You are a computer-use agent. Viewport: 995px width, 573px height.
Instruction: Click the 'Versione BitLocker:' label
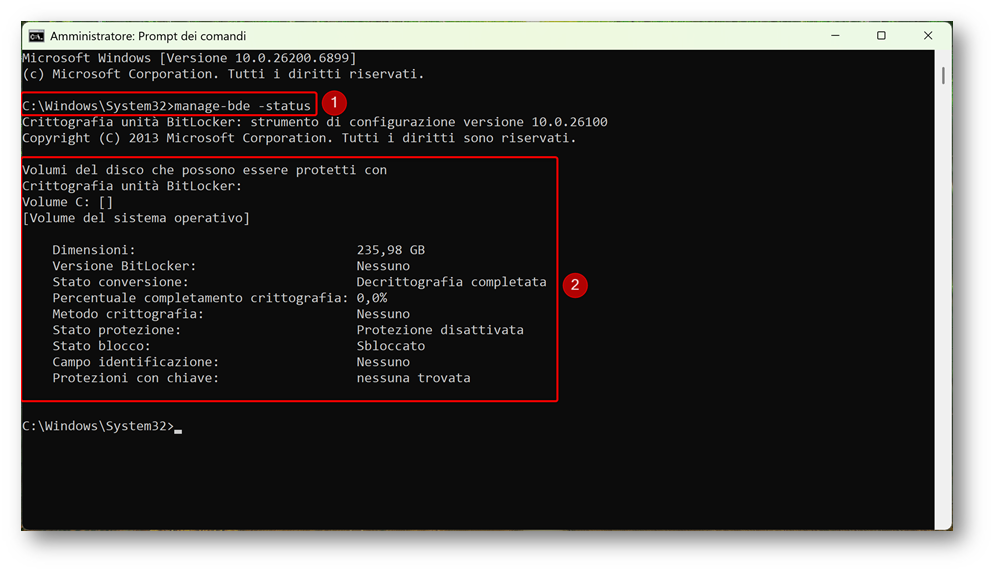click(x=124, y=266)
